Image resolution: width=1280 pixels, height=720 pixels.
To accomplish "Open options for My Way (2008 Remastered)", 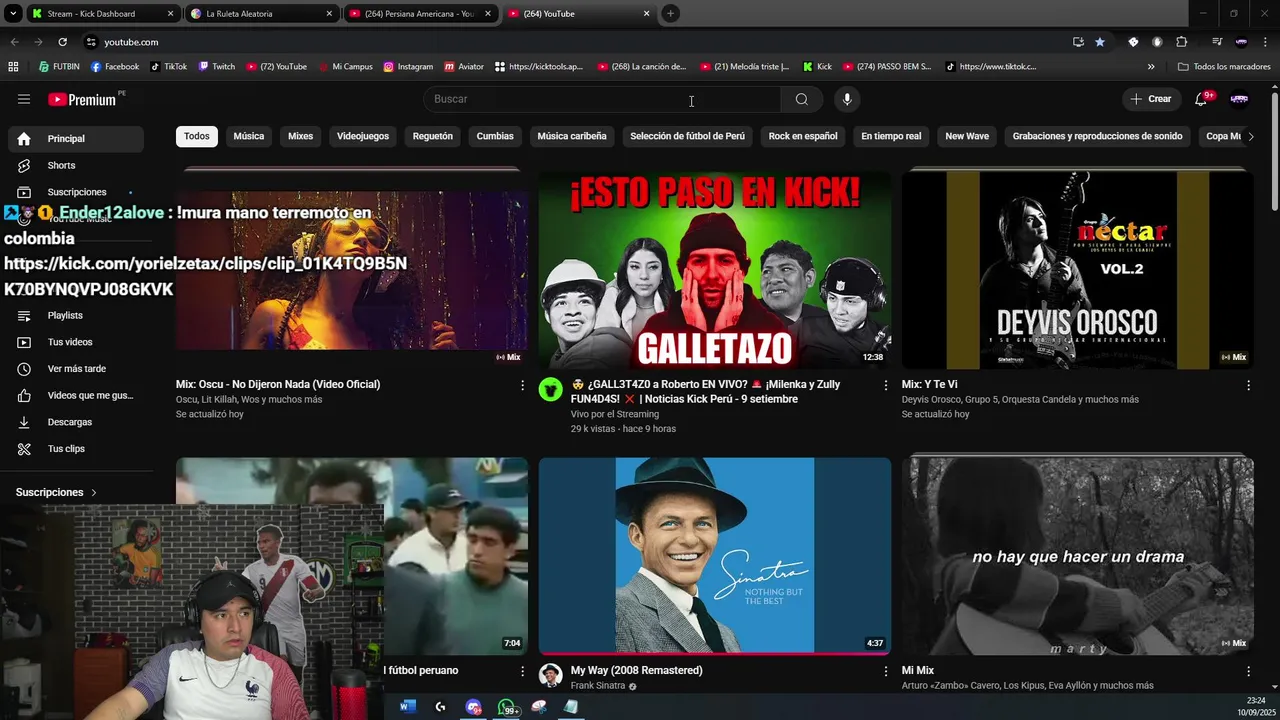I will pos(885,671).
